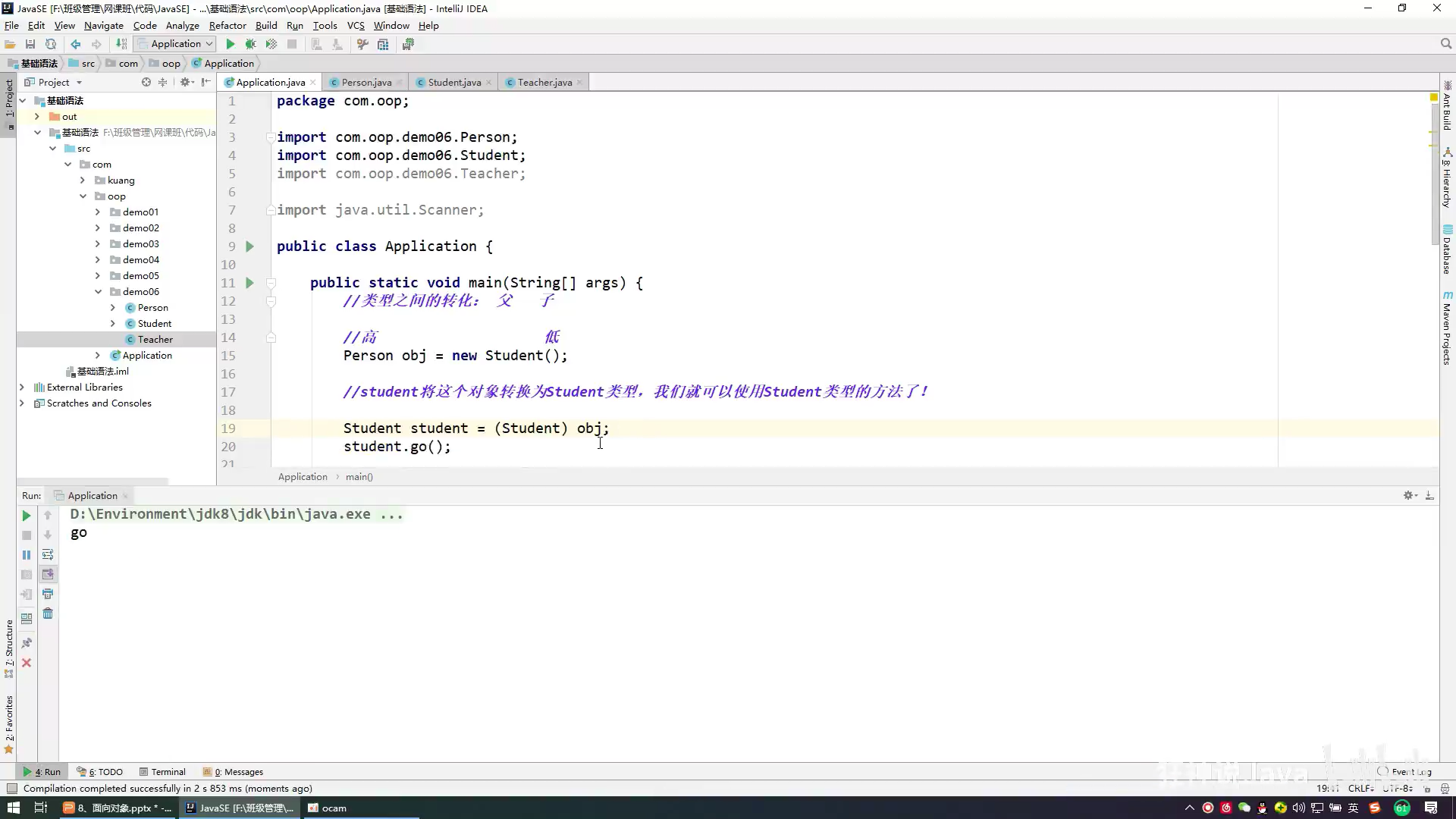Screen dimensions: 1456x819
Task: Open the Refactor menu
Action: point(227,25)
